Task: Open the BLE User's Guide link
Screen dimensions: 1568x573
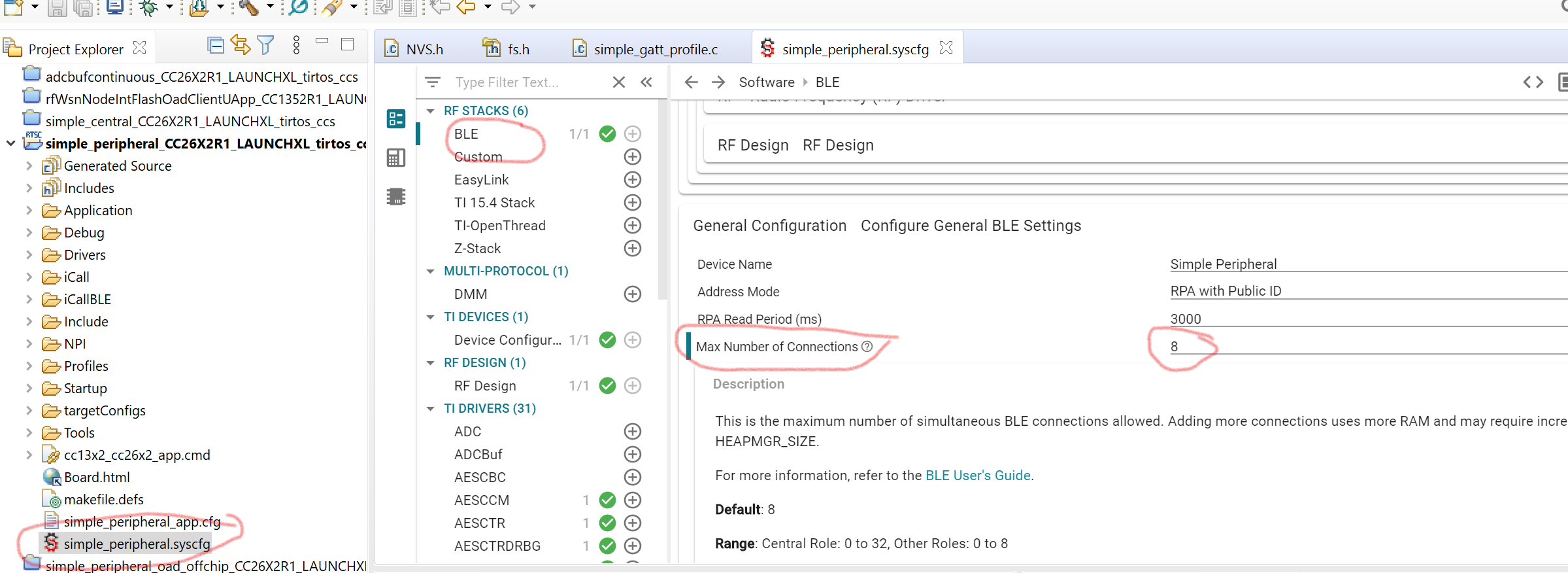Action: (x=978, y=476)
